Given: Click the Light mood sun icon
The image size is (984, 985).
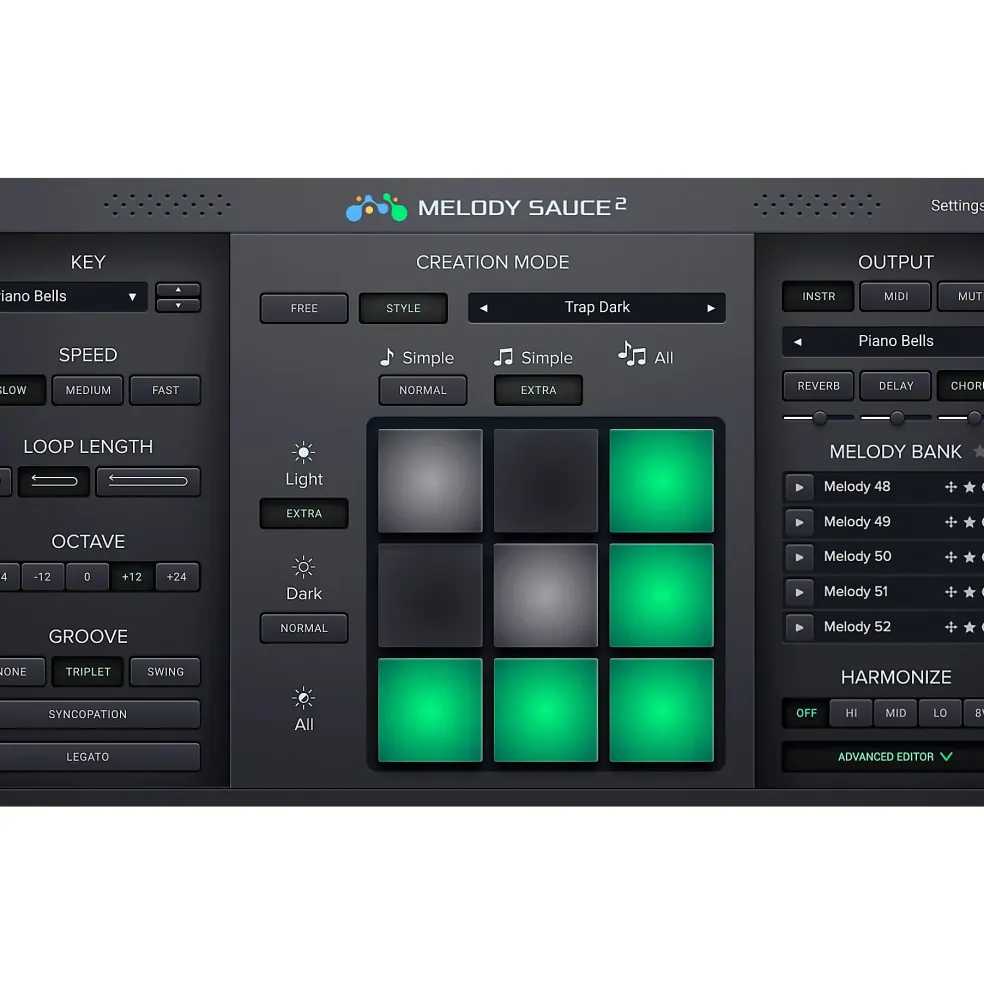Looking at the screenshot, I should (303, 452).
